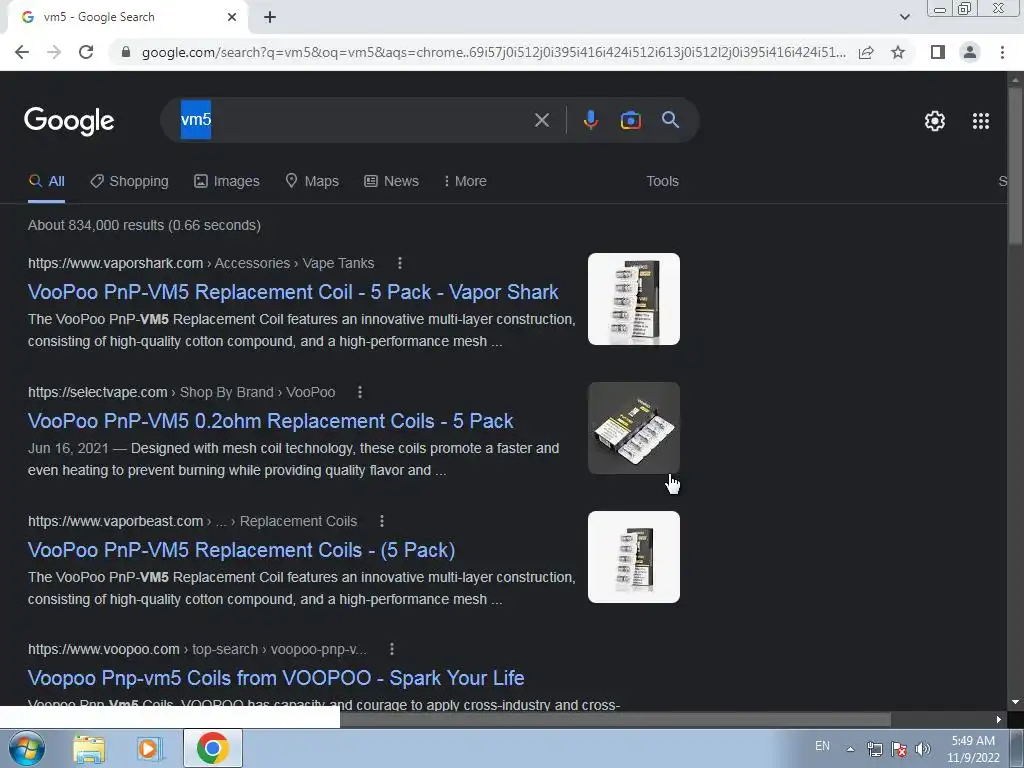
Task: Click the Chrome address bar URL
Action: (493, 52)
